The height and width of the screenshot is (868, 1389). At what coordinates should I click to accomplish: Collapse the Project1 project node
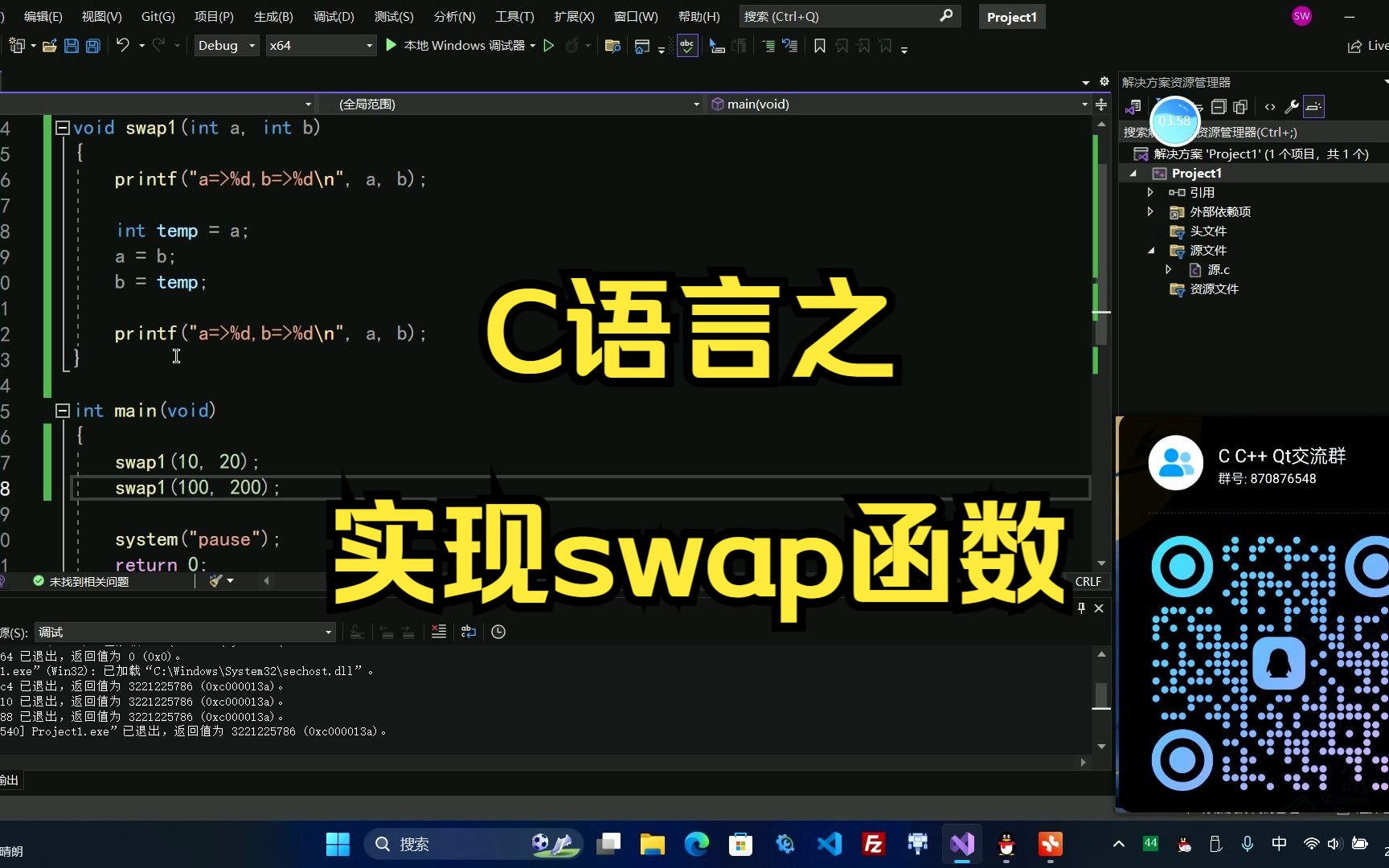[x=1133, y=173]
